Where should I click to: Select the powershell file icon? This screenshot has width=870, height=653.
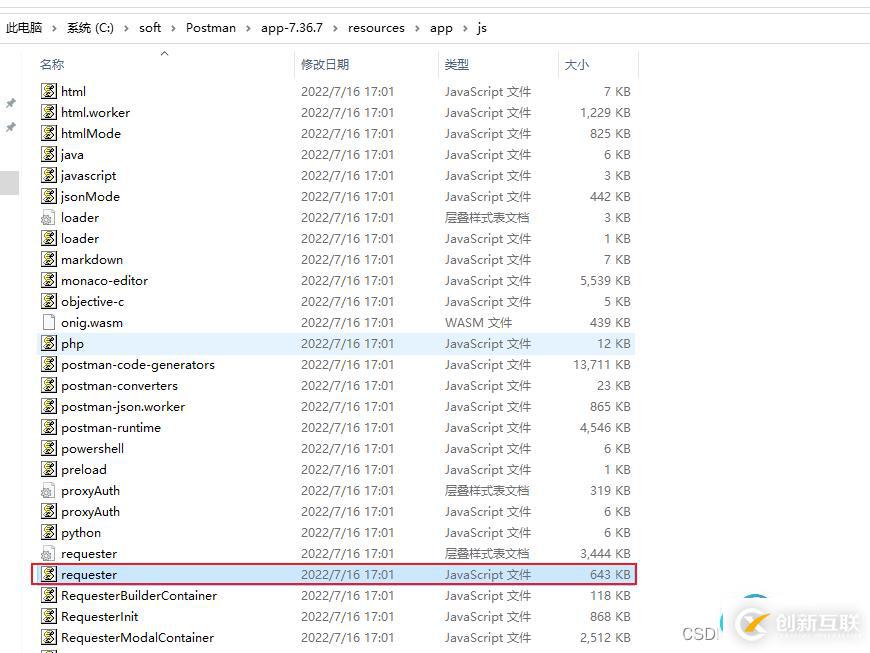pyautogui.click(x=49, y=448)
